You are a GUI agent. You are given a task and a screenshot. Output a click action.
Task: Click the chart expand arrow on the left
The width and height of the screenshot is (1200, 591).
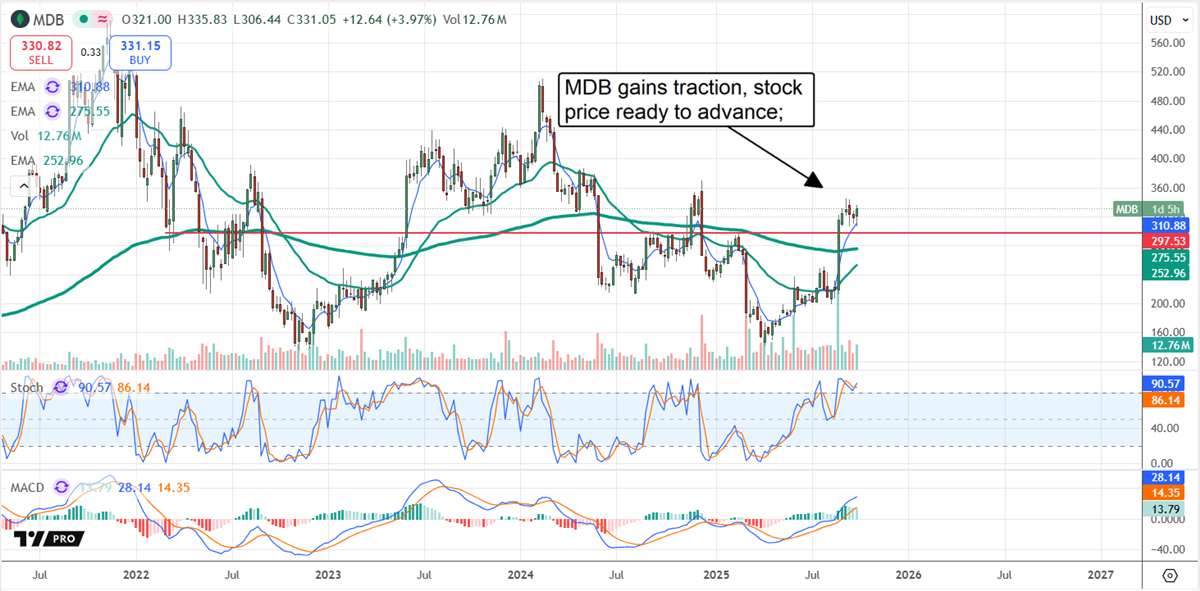point(22,185)
